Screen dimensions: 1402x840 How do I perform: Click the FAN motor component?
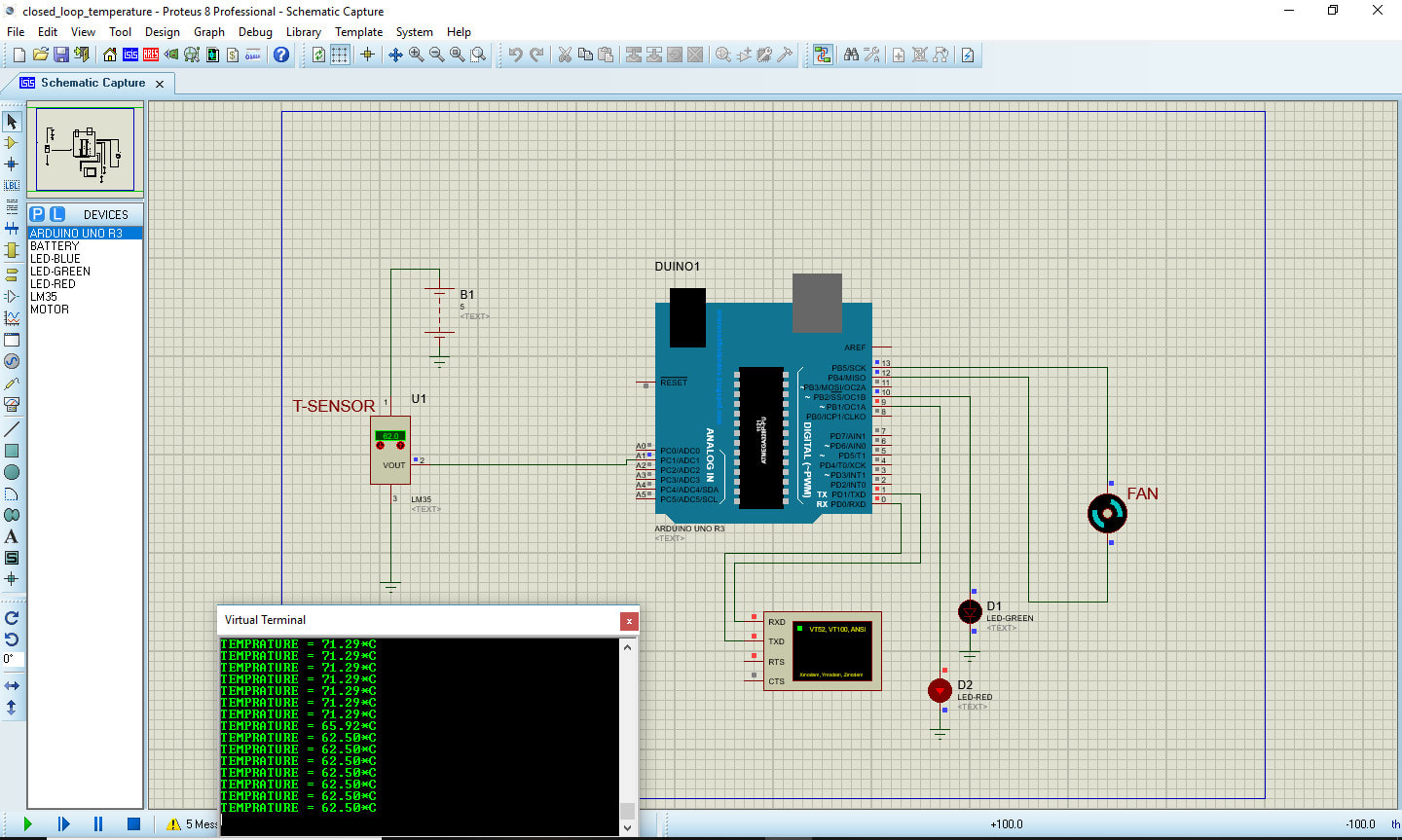tap(1107, 513)
